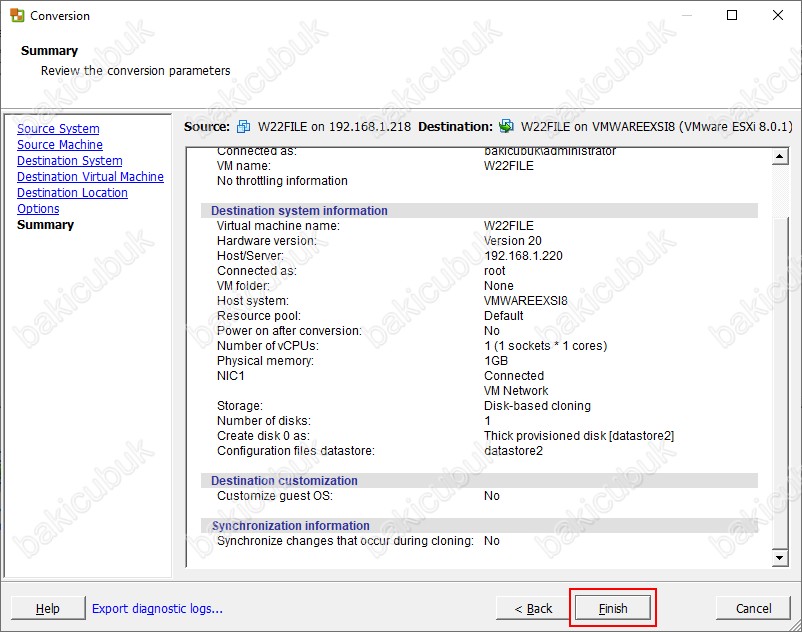Click the Hardware version value Version 20

point(513,241)
